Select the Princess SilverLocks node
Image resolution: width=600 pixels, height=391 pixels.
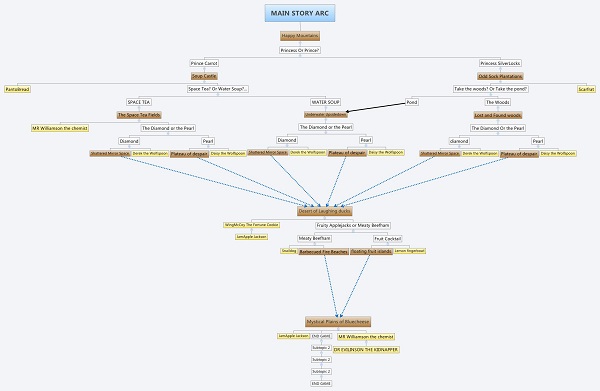pos(500,63)
